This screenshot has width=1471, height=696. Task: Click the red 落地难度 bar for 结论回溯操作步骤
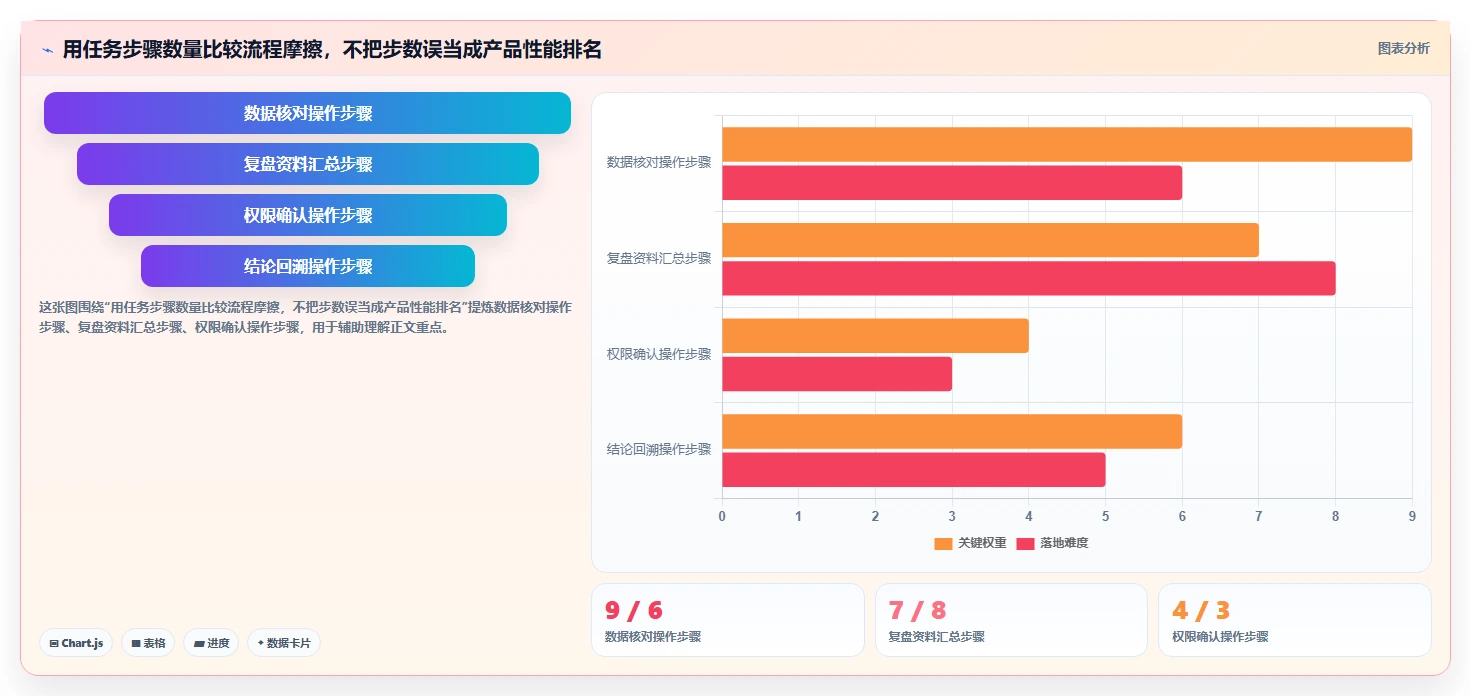click(914, 470)
